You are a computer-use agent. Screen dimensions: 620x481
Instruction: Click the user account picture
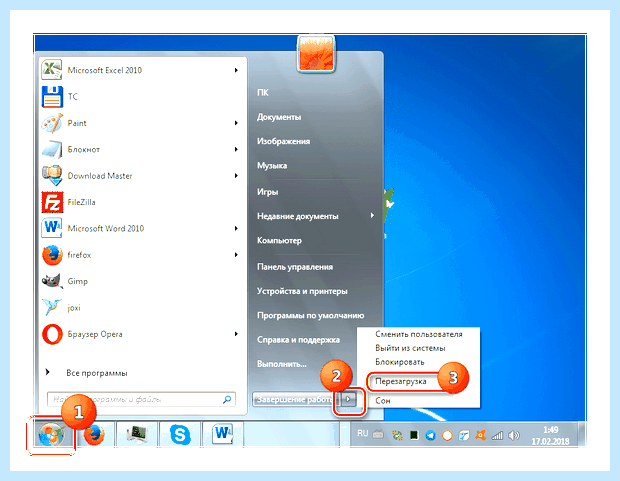click(316, 54)
